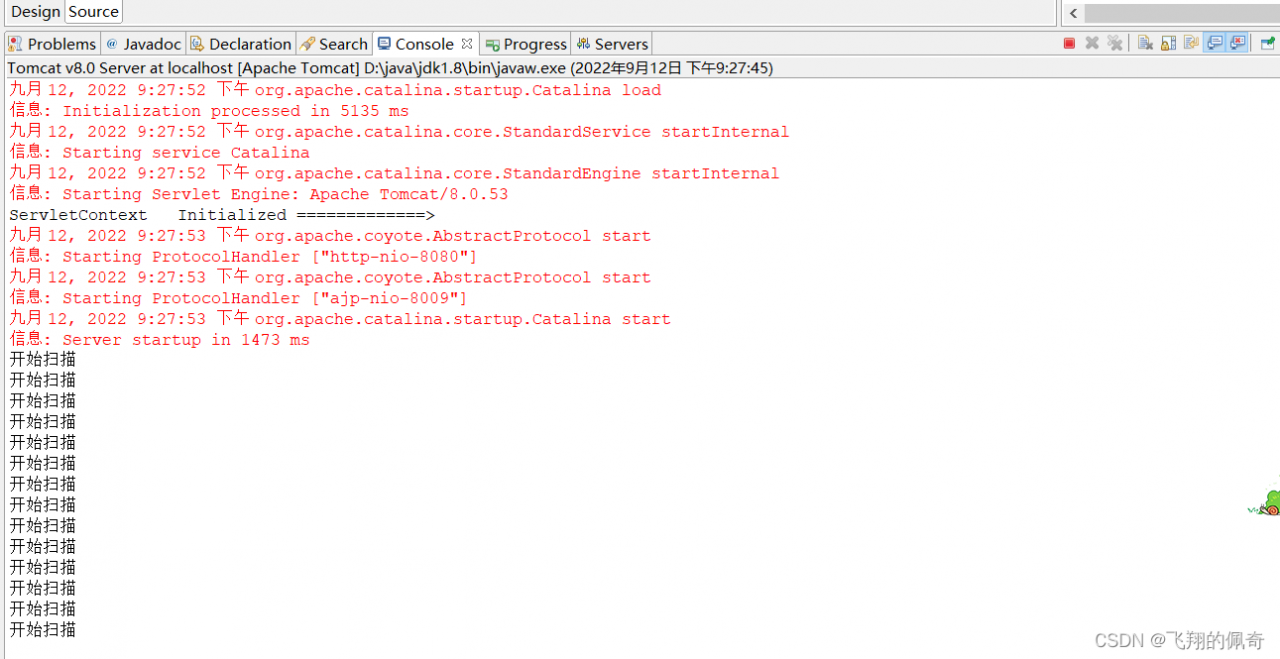Toggle Word Wrap in console

tap(1191, 43)
